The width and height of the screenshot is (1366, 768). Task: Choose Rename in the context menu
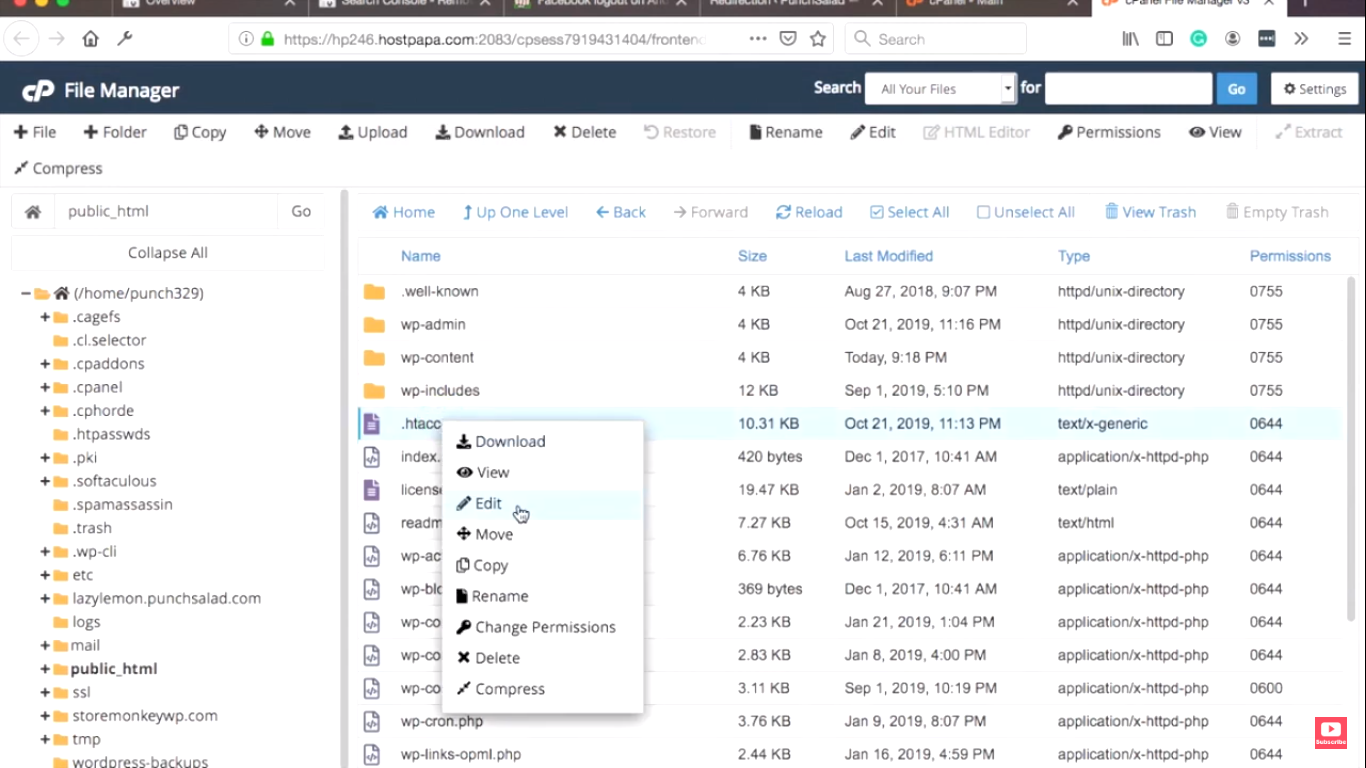542,597
